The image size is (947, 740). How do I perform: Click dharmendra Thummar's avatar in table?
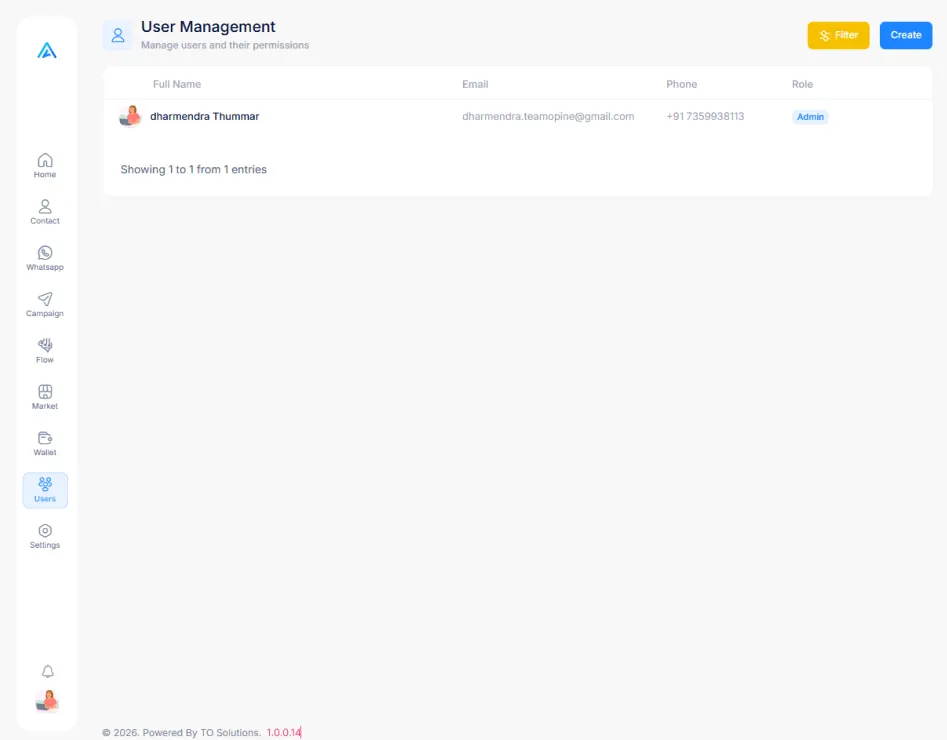(130, 117)
